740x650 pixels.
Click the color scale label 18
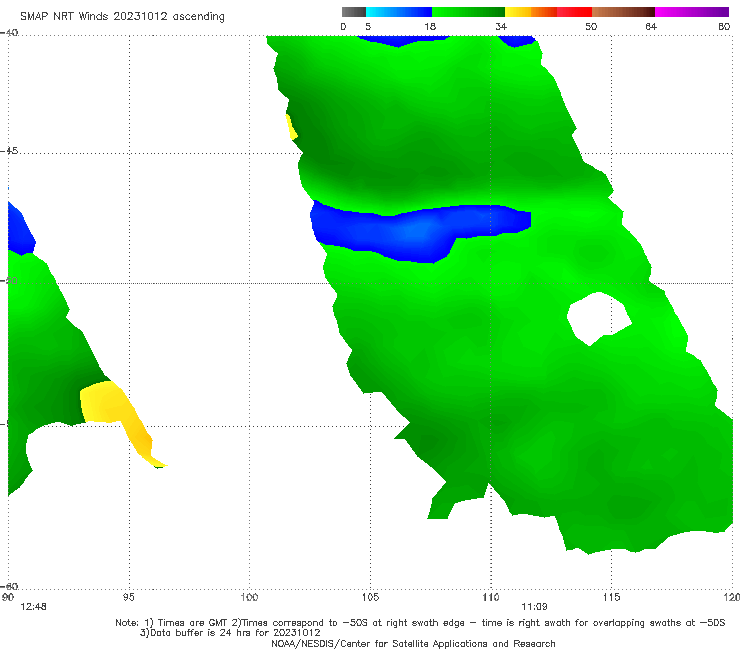[430, 26]
